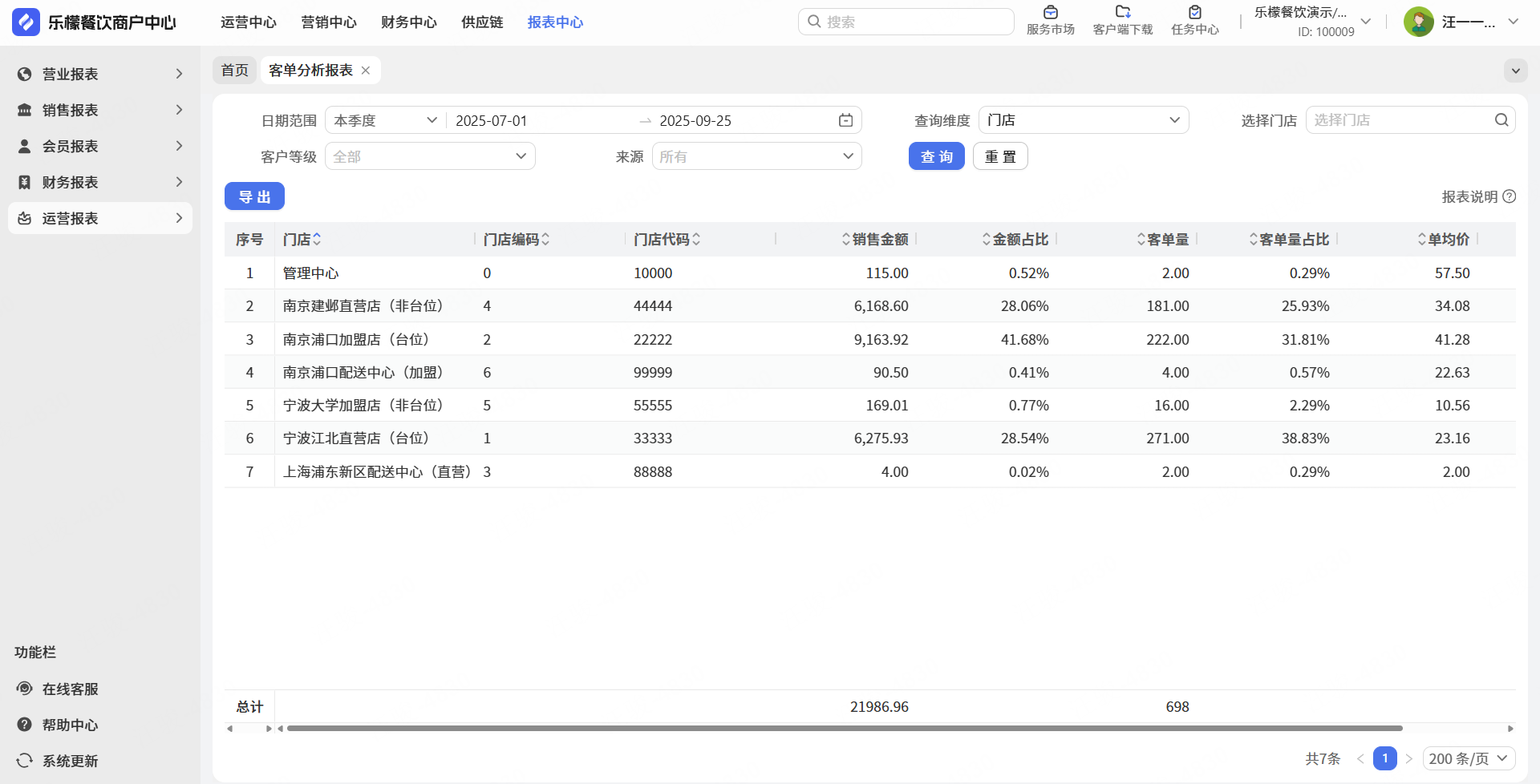Click the 查询 button
The height and width of the screenshot is (784, 1540).
coord(936,156)
